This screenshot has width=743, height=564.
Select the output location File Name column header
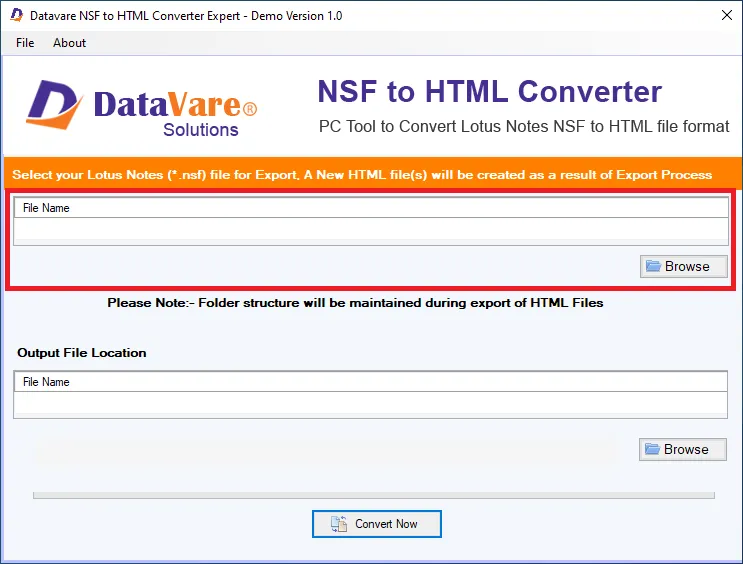pos(371,382)
